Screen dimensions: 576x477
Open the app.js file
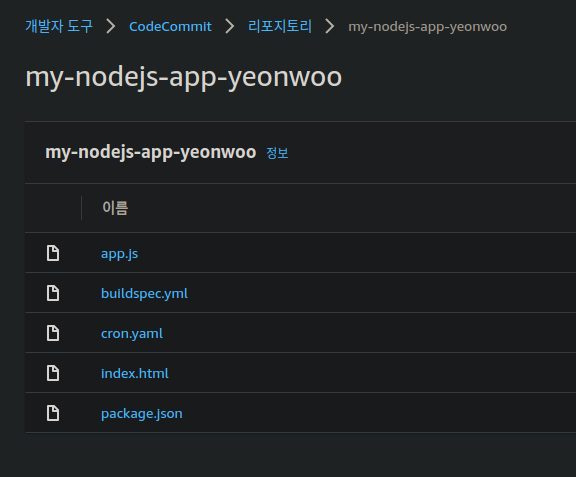(119, 254)
